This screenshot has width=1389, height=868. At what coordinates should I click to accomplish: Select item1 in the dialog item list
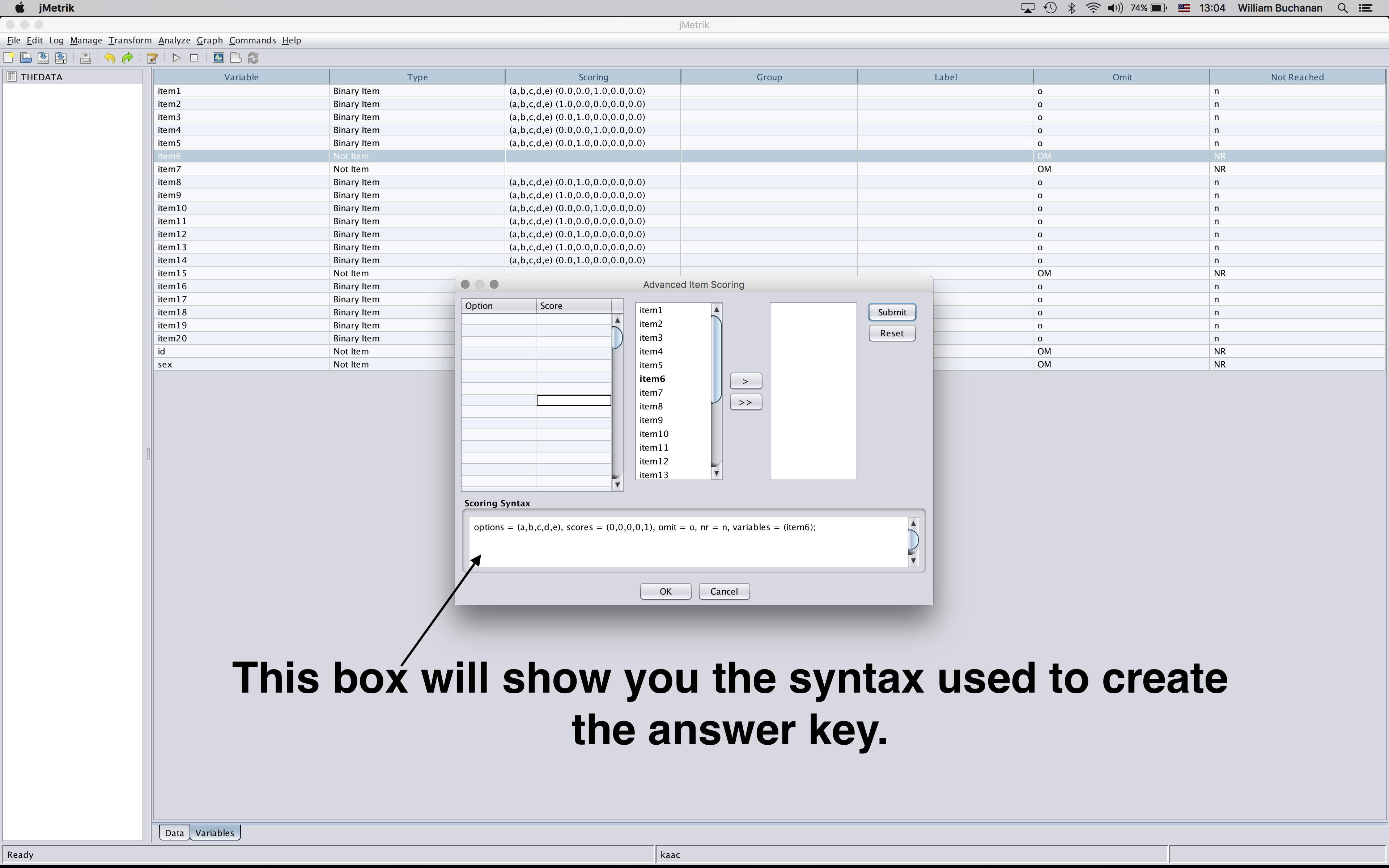coord(673,310)
